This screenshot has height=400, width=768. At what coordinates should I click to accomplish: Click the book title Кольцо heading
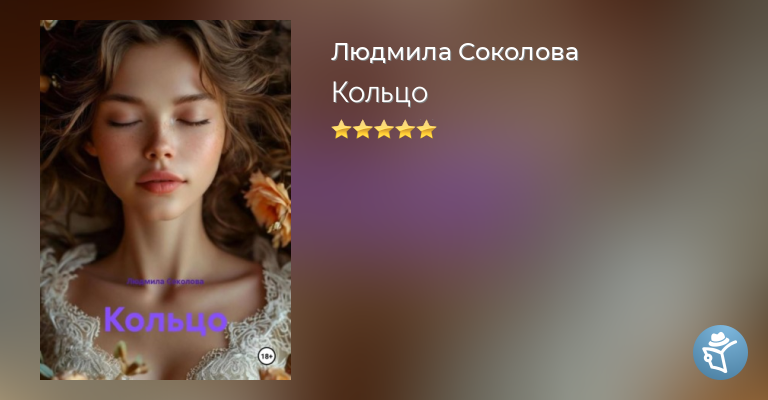[380, 93]
